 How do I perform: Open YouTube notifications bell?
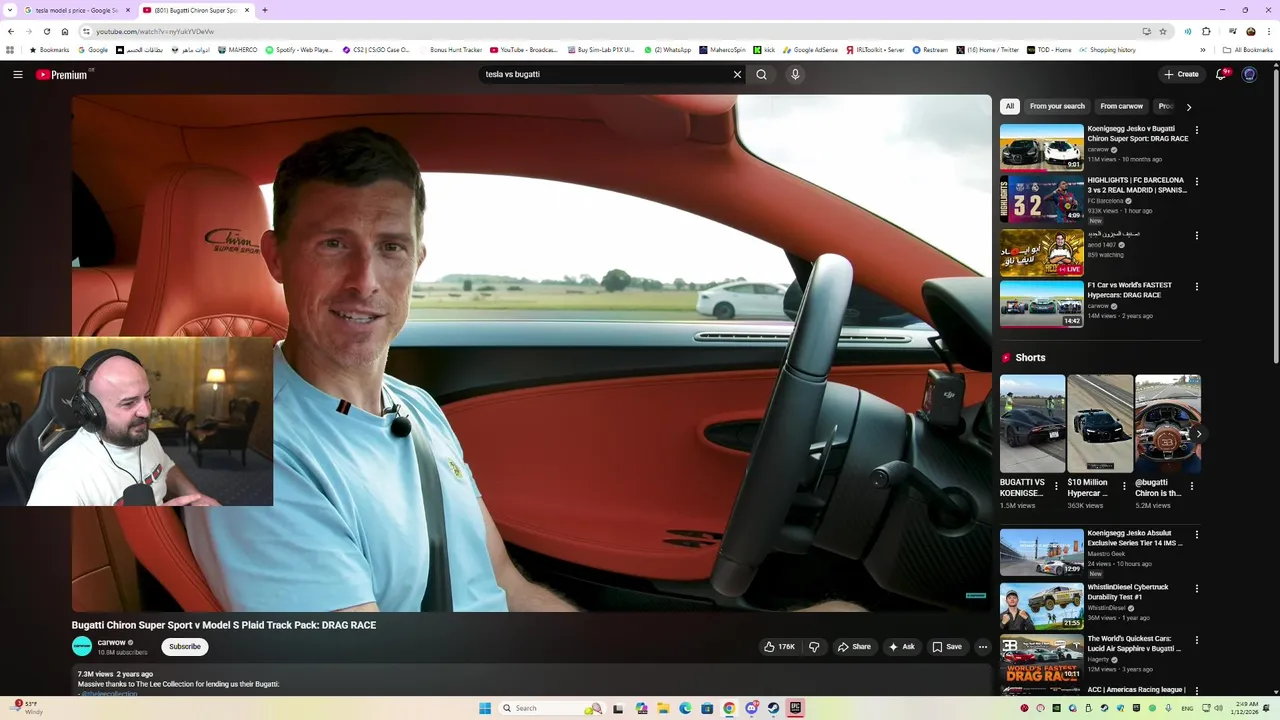(1221, 74)
